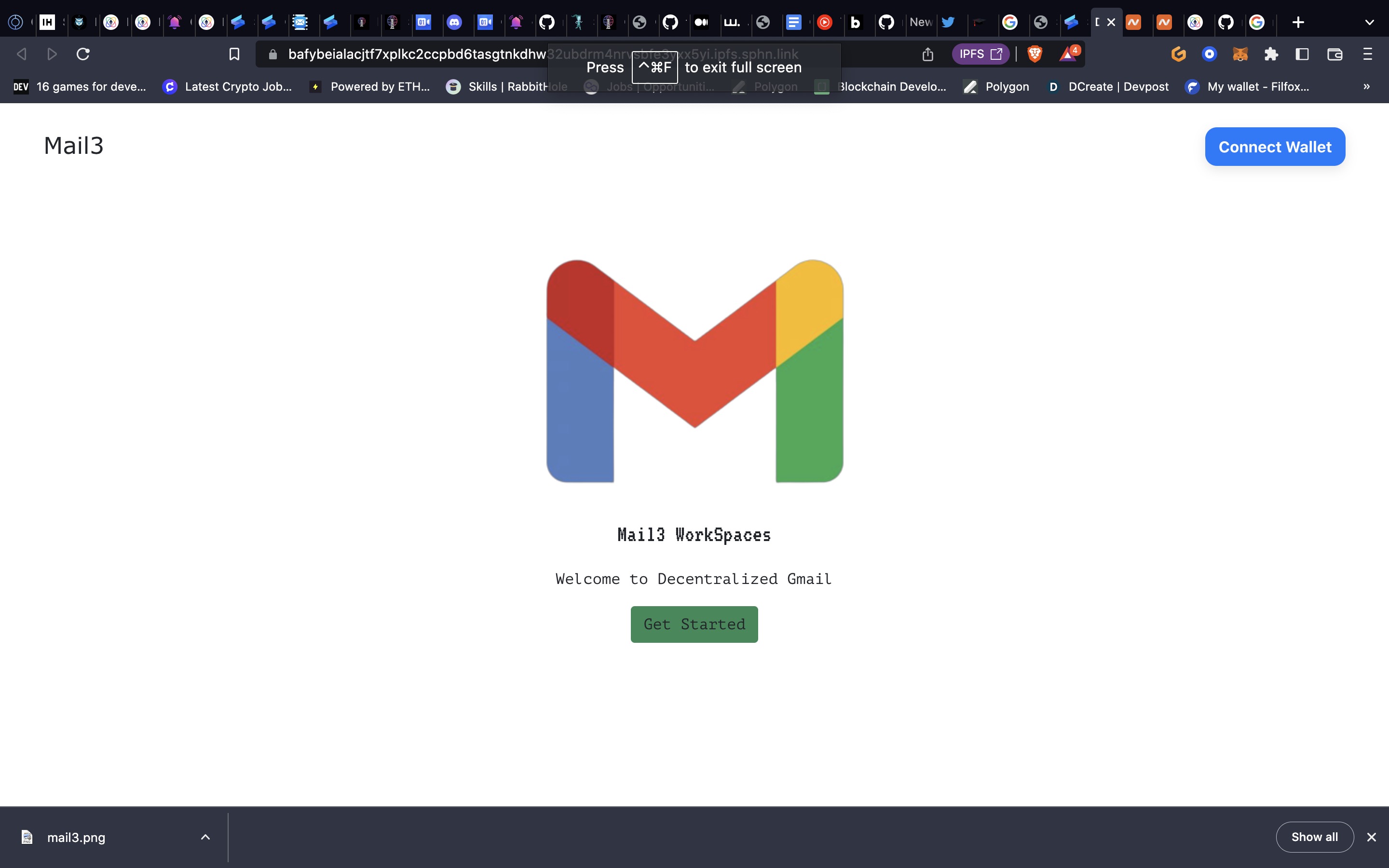This screenshot has width=1389, height=868.
Task: Click the blue circle extension icon
Action: pyautogui.click(x=1210, y=54)
